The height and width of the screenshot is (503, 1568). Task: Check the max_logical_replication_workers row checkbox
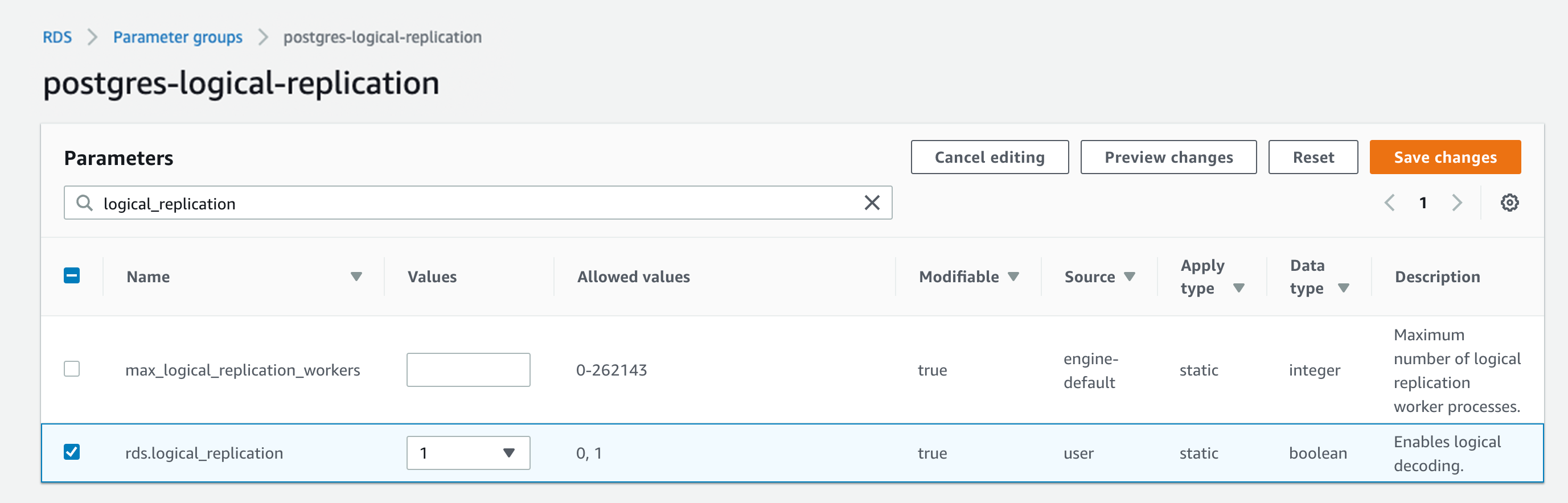[x=72, y=369]
